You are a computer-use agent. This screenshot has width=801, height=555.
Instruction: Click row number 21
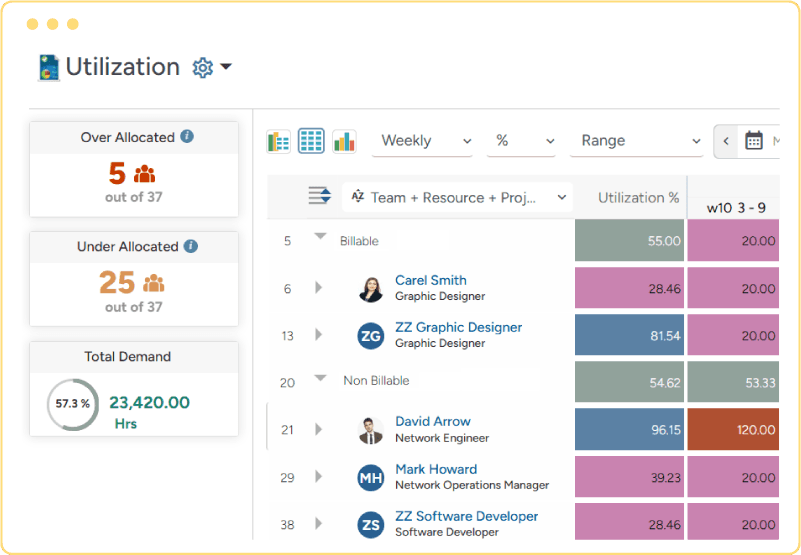click(x=287, y=430)
